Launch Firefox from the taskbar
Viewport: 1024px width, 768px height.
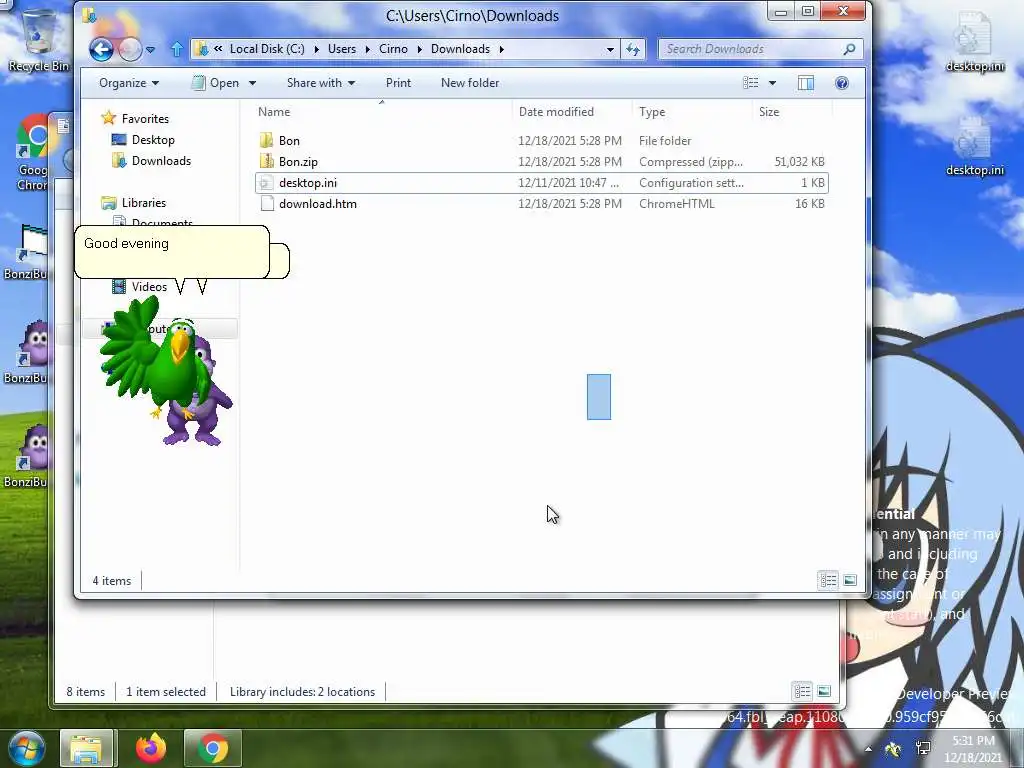pyautogui.click(x=151, y=748)
